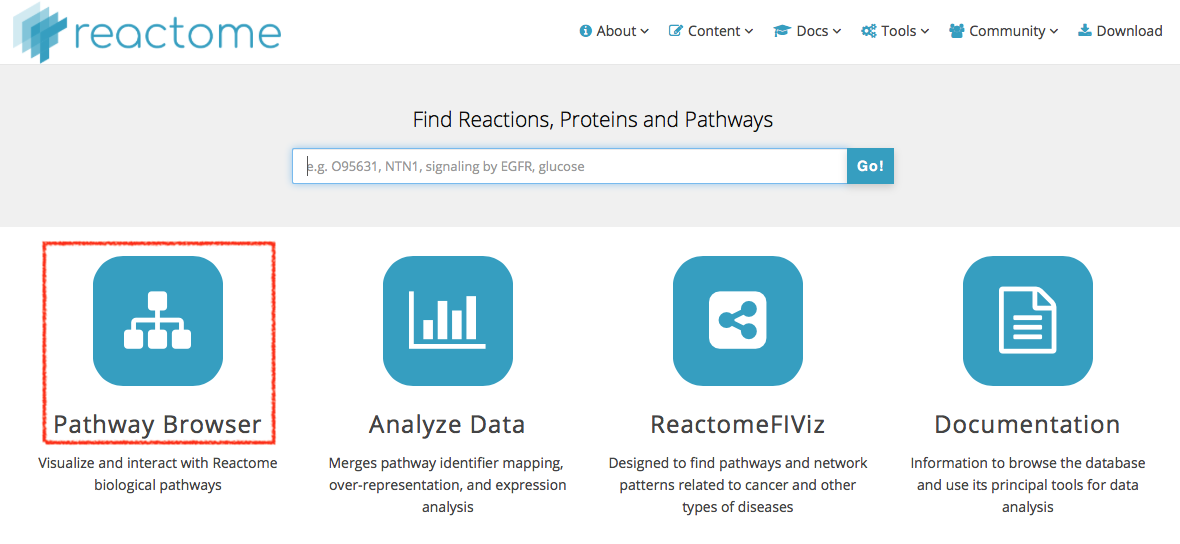1180x544 pixels.
Task: Open the Community menu label
Action: pyautogui.click(x=1008, y=31)
